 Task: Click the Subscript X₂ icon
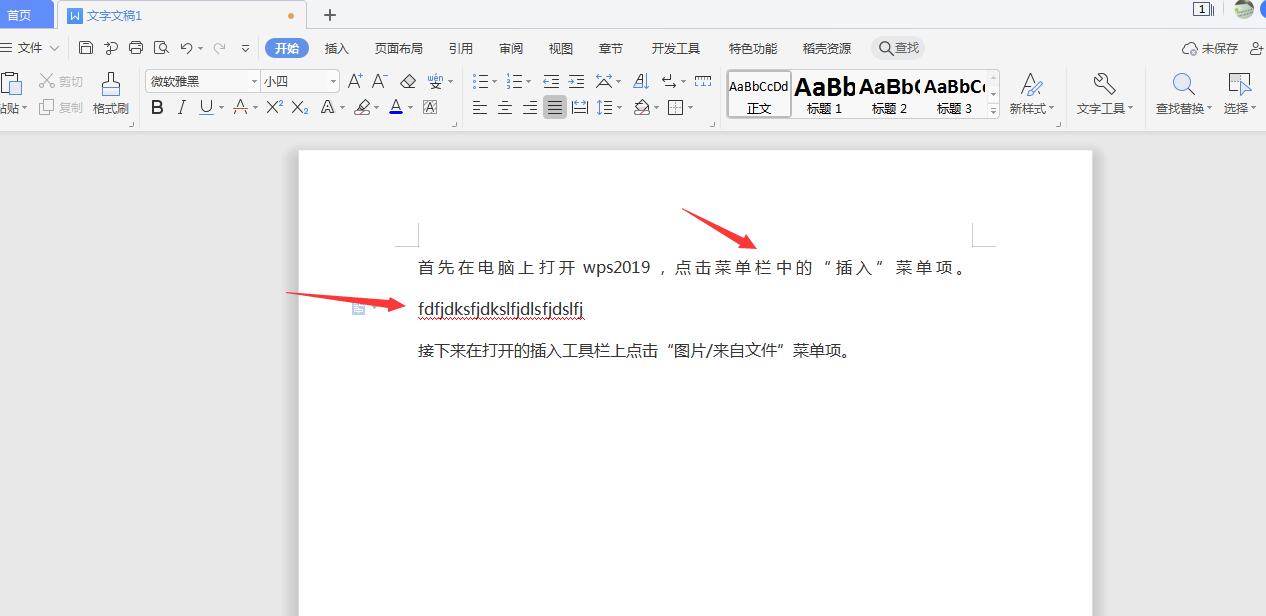pyautogui.click(x=300, y=107)
